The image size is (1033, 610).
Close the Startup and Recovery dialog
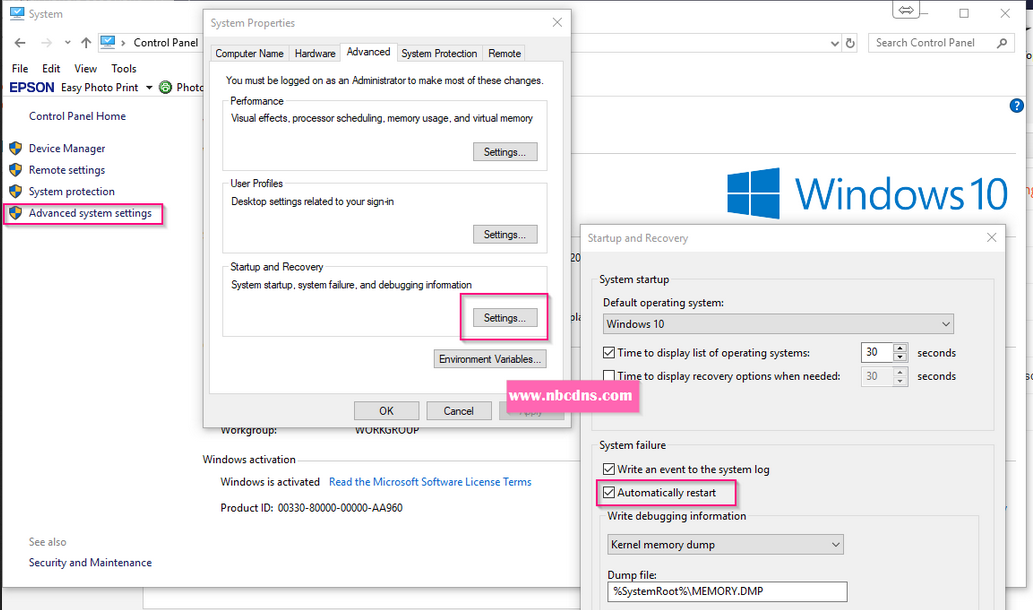tap(991, 237)
